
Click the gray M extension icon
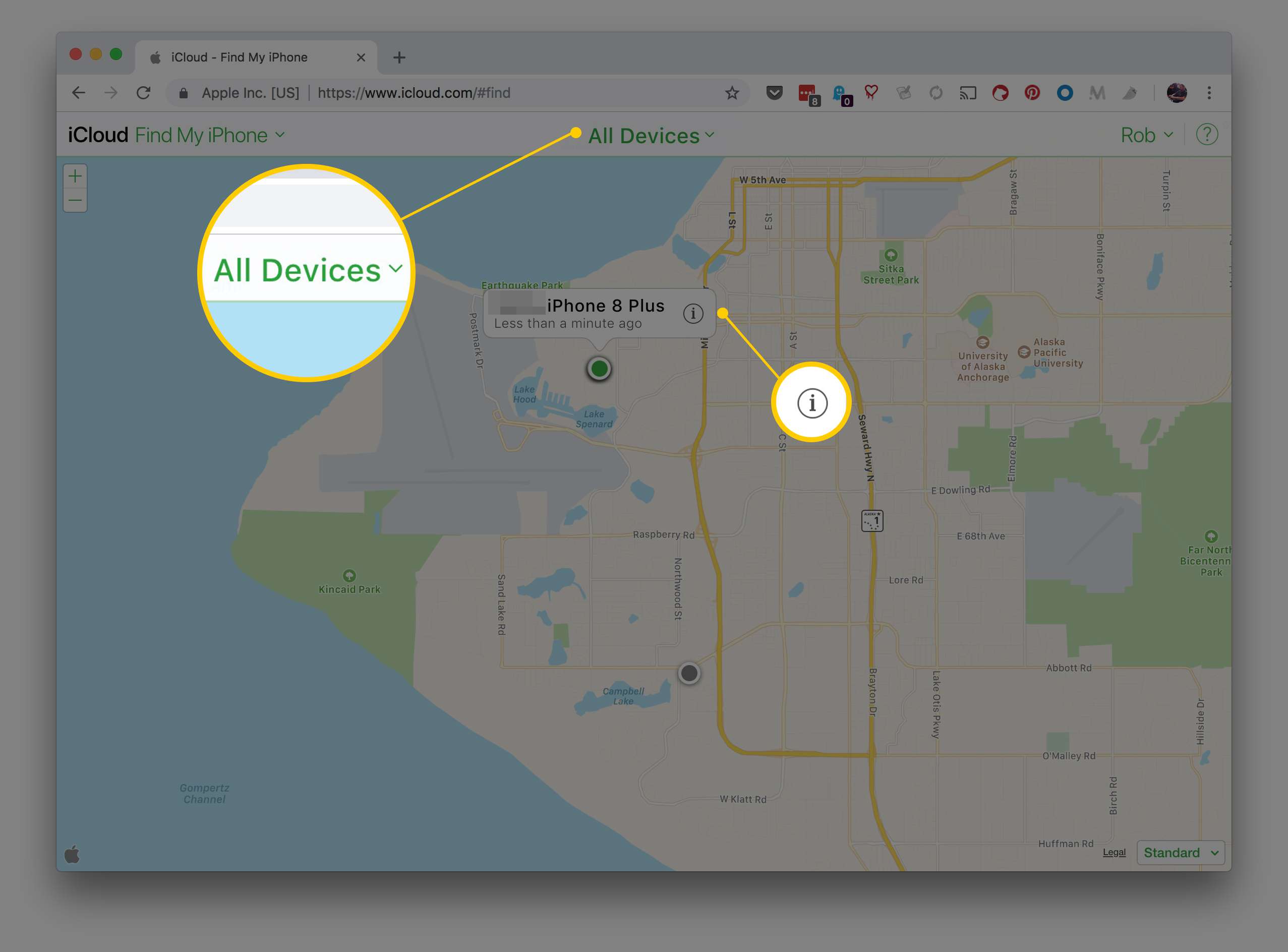1097,93
